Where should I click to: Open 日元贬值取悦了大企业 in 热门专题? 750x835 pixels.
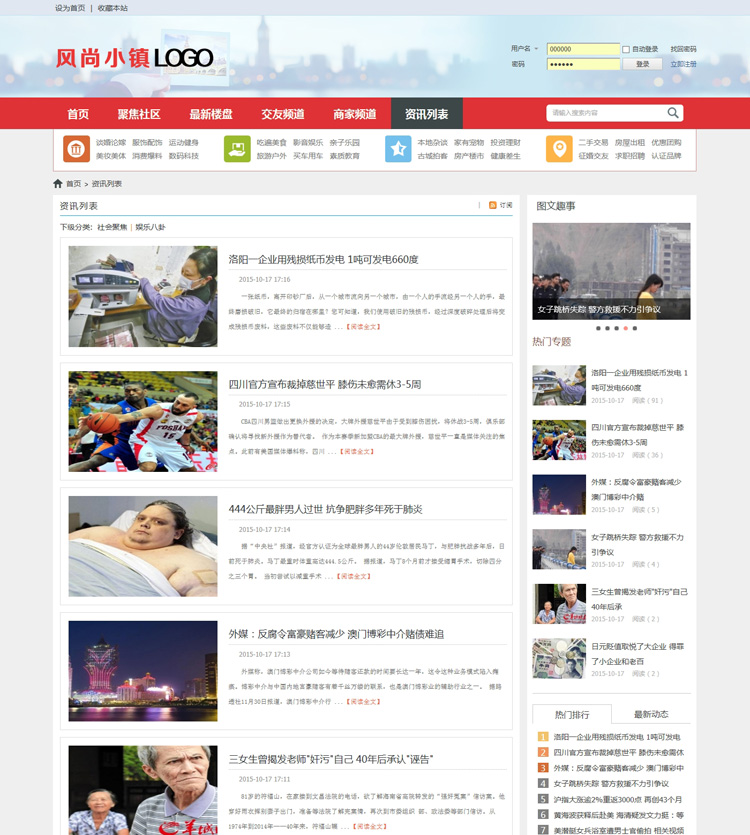(638, 654)
